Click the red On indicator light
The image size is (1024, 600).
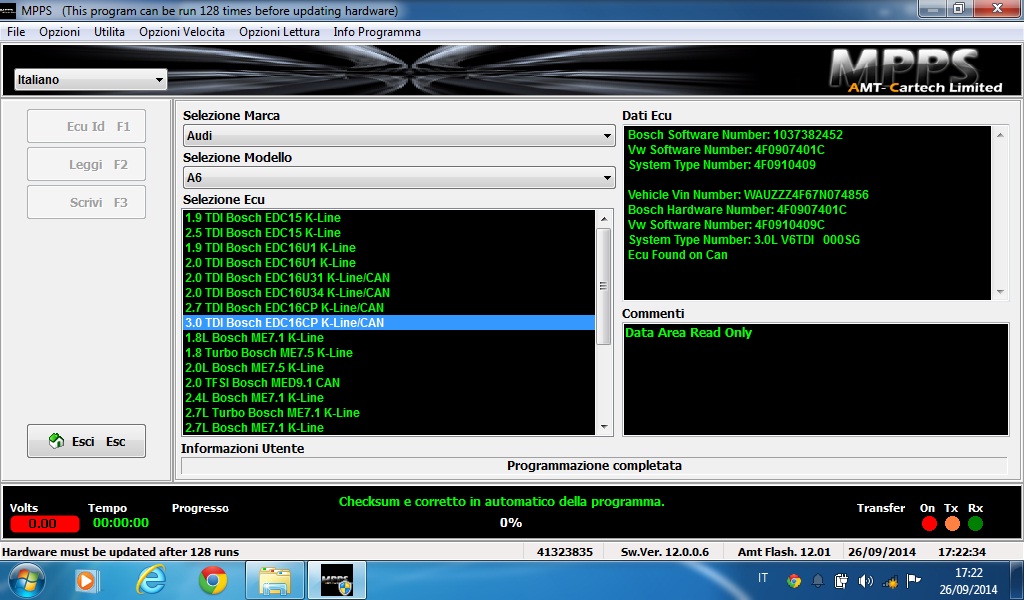pyautogui.click(x=929, y=524)
